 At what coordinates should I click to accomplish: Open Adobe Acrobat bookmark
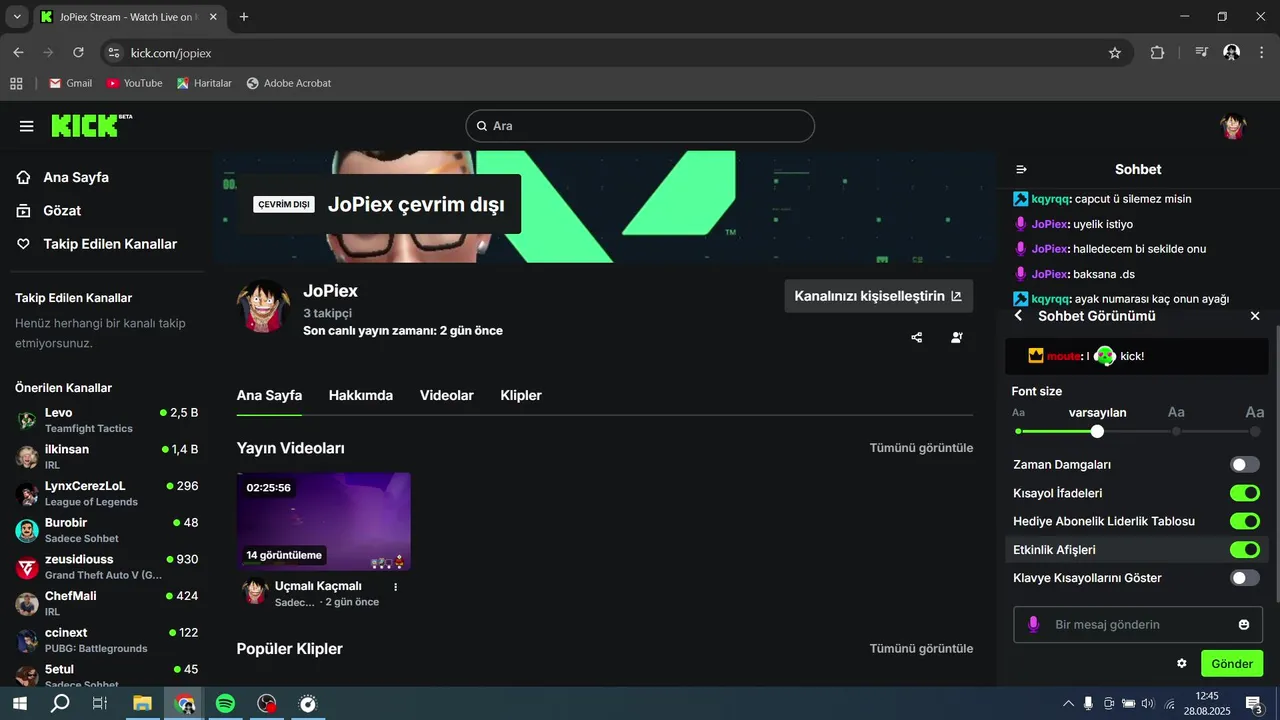point(289,83)
